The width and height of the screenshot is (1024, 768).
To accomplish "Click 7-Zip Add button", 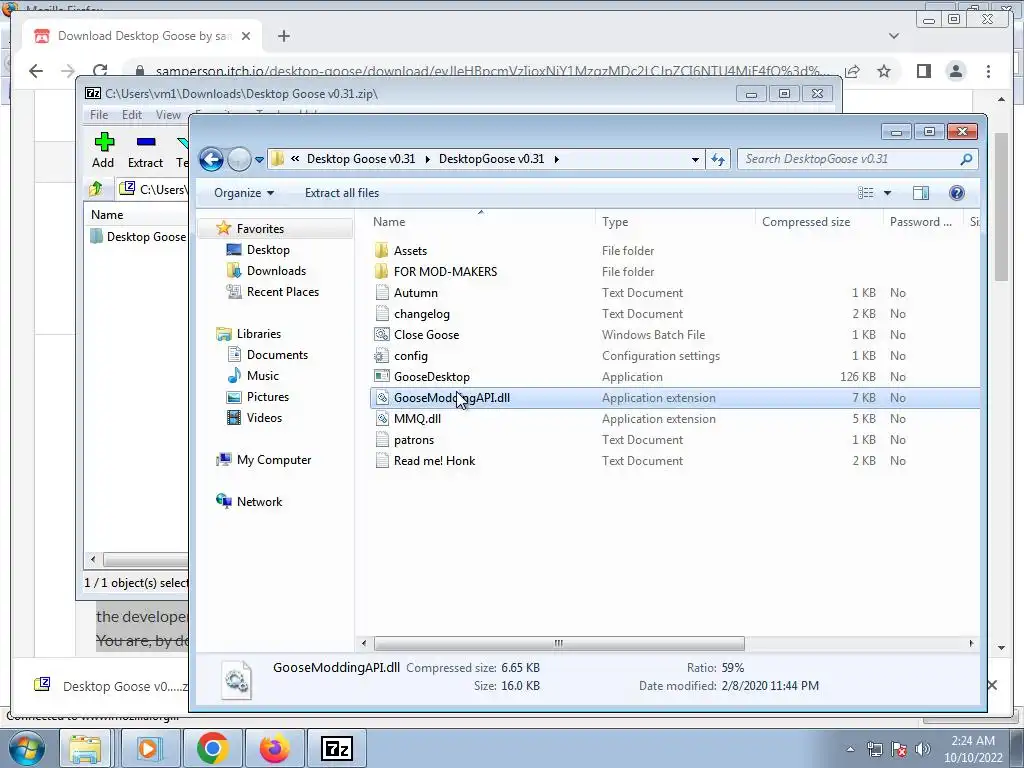I will 103,150.
